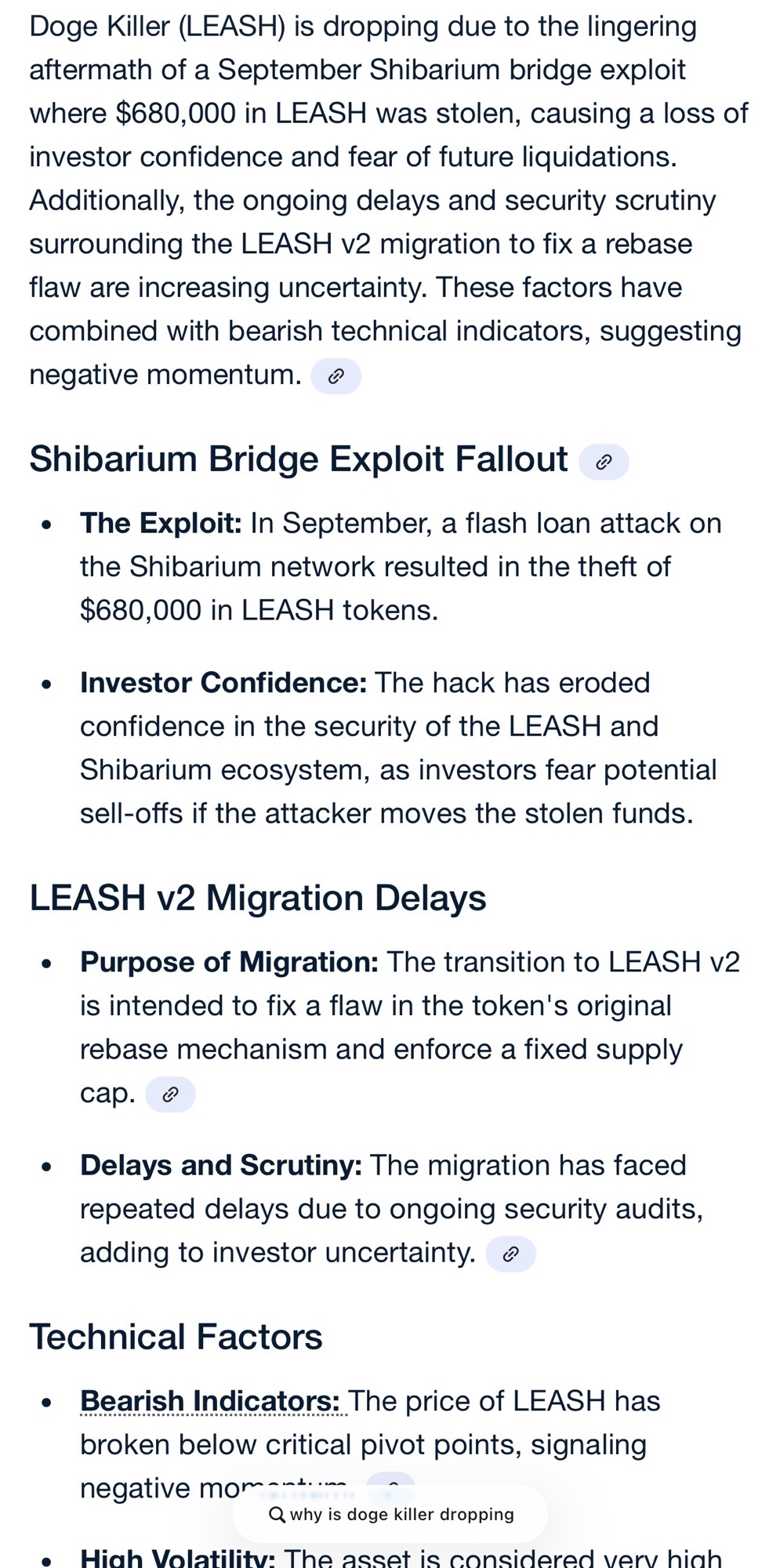Click the bold "Delays and Scrutiny:" label

221,1166
